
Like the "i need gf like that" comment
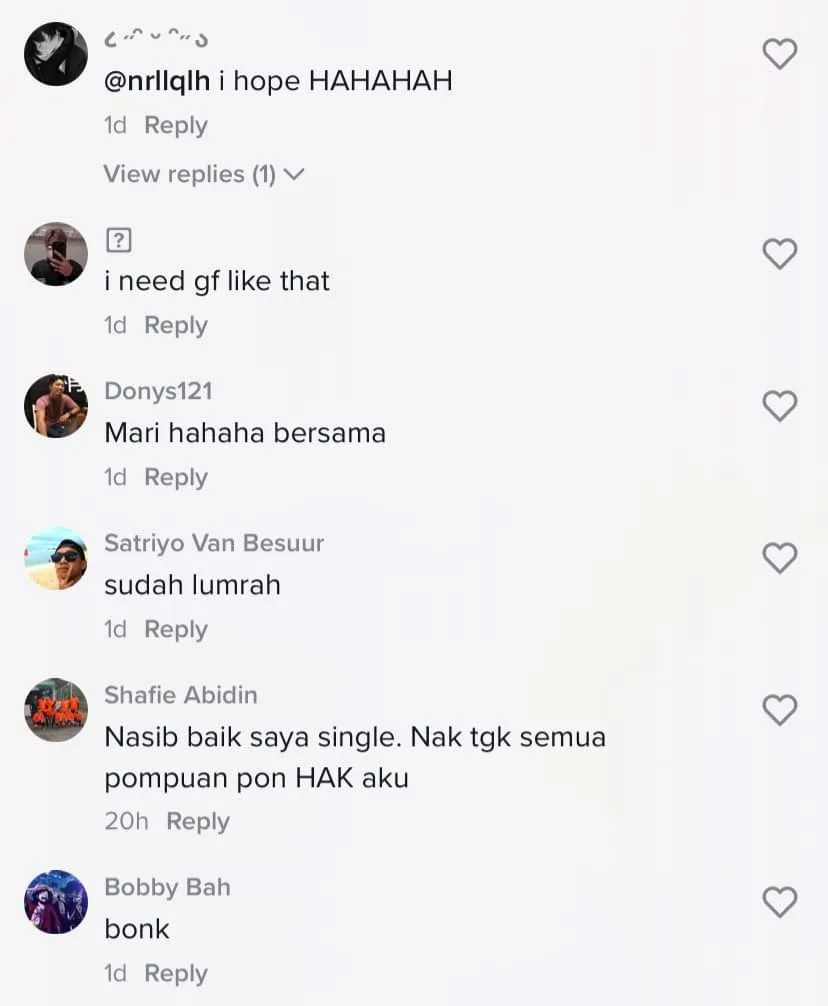[780, 254]
